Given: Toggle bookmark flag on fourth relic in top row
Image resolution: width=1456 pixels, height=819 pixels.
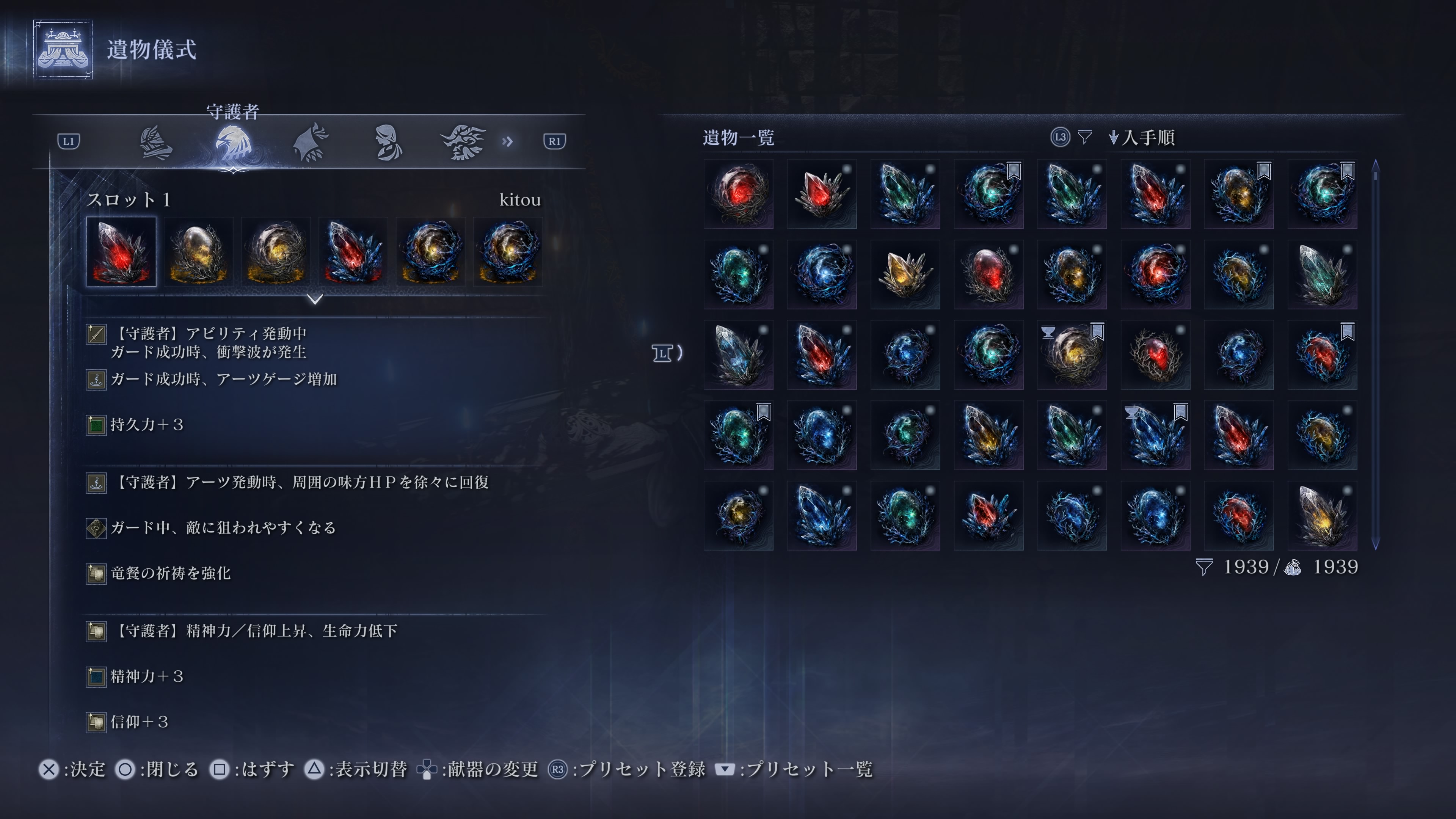Looking at the screenshot, I should click(x=1014, y=171).
